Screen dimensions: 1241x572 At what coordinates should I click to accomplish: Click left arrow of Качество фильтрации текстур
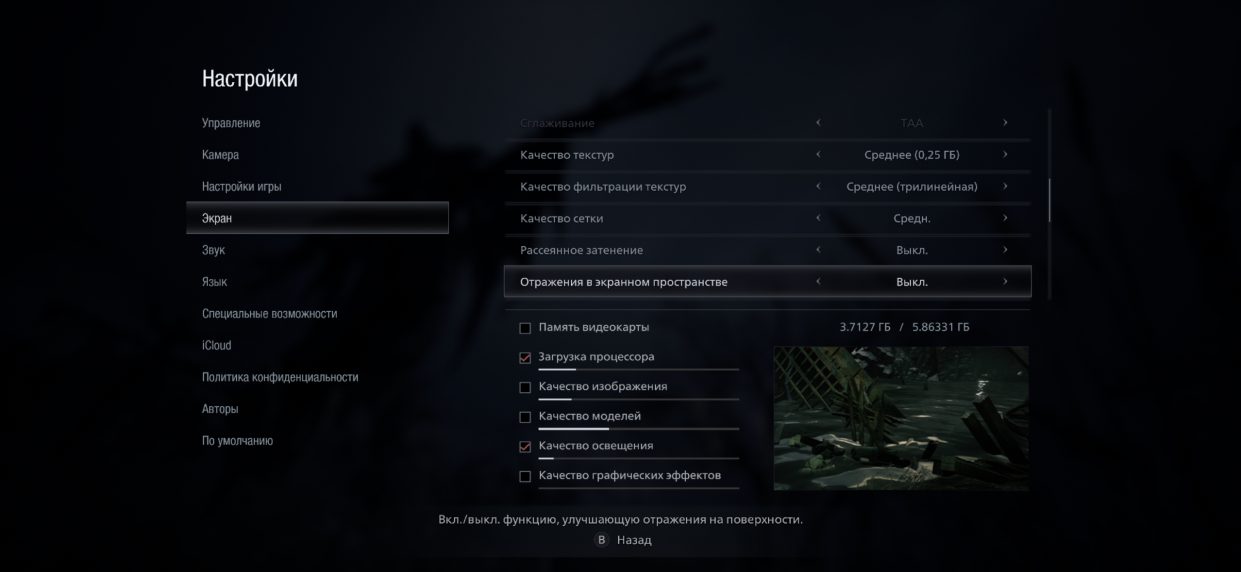coord(818,186)
